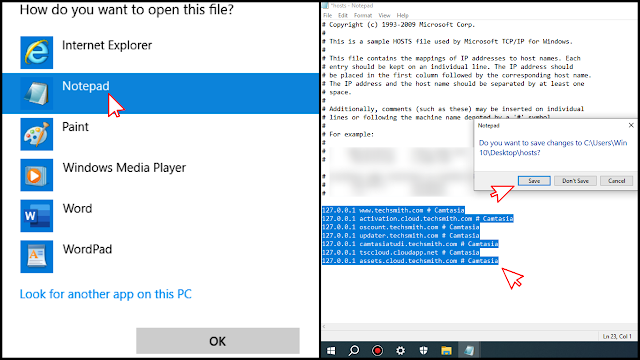640x360 pixels.
Task: Pick the Word app icon
Action: [37, 216]
